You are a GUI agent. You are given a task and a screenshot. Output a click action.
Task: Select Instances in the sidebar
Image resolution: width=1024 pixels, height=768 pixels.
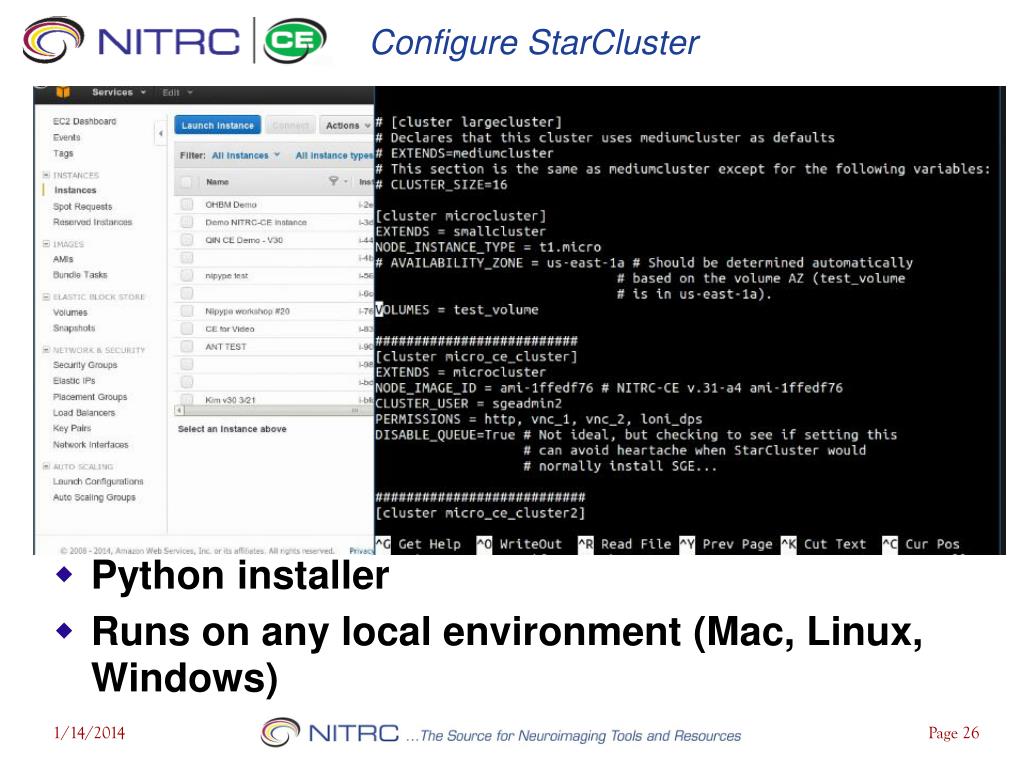tap(75, 190)
